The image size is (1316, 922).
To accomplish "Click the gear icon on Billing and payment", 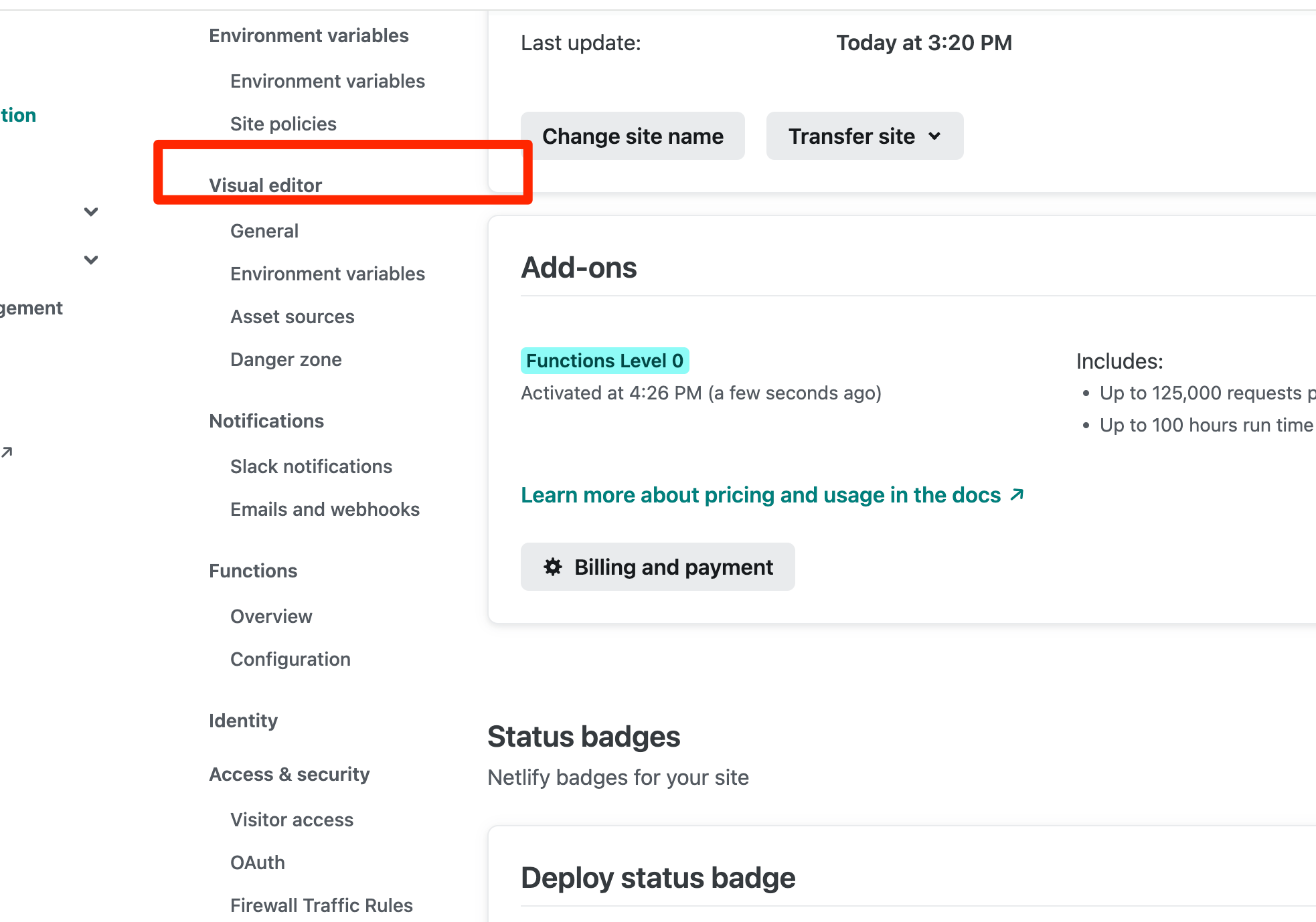I will point(552,567).
